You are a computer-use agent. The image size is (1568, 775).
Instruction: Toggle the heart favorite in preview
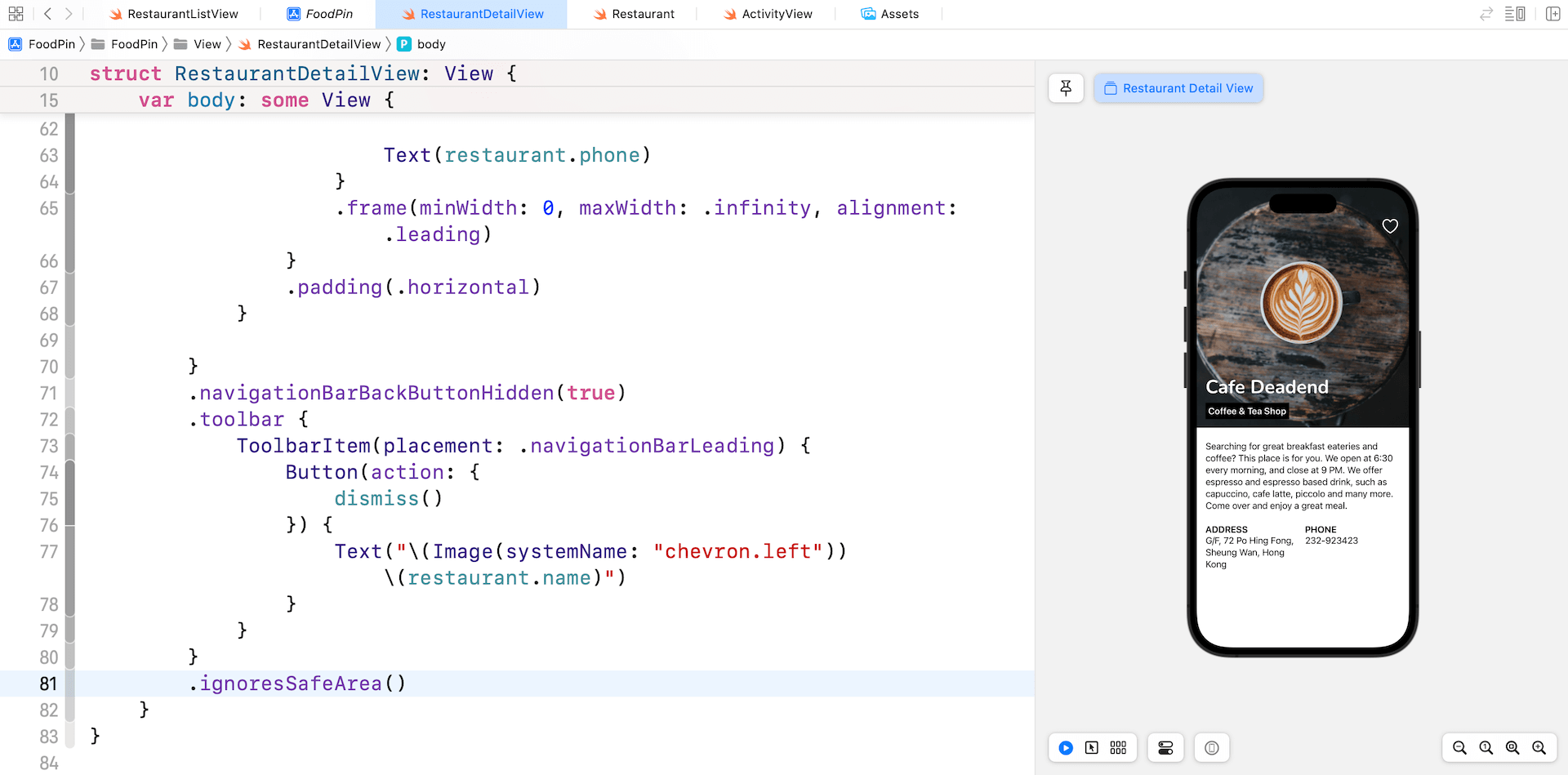coord(1390,226)
